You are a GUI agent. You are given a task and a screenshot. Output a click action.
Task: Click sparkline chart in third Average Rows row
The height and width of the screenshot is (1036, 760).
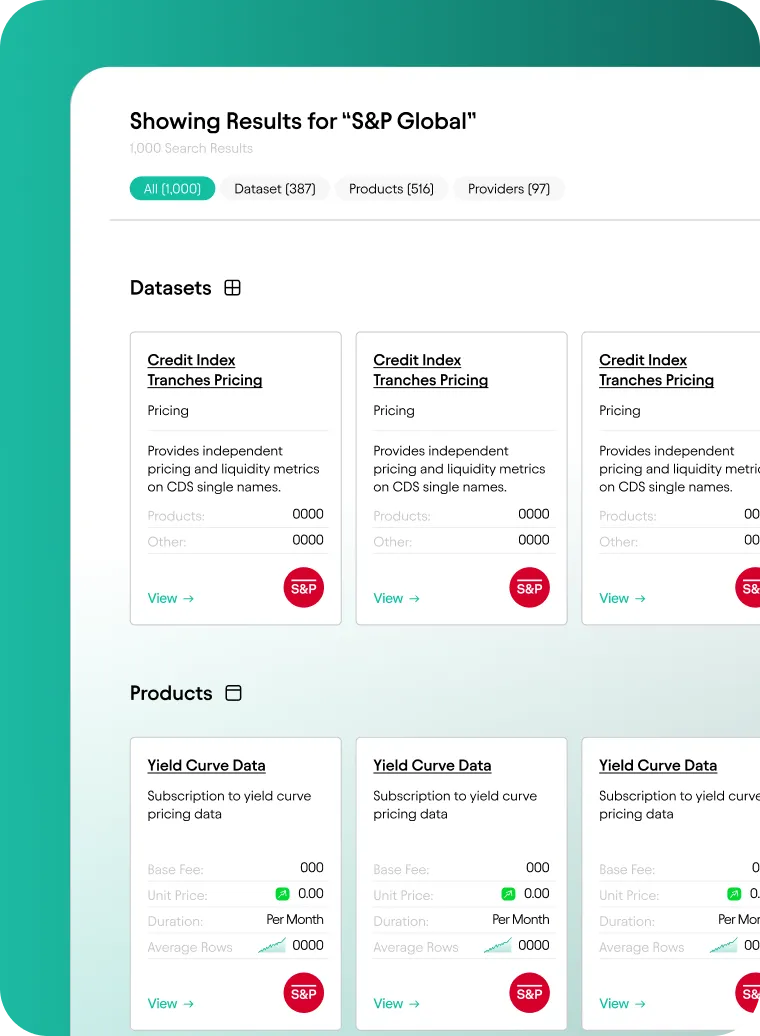[x=724, y=945]
